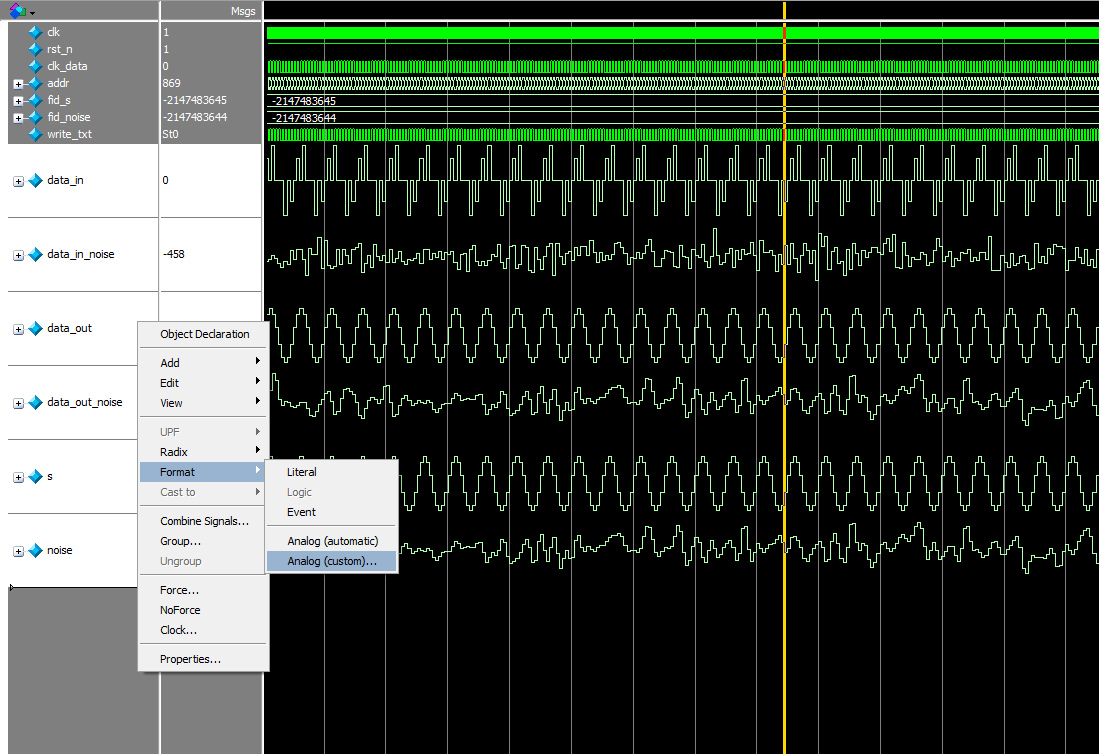Click the data_in signal diamond icon
This screenshot has width=1099, height=754.
point(35,181)
